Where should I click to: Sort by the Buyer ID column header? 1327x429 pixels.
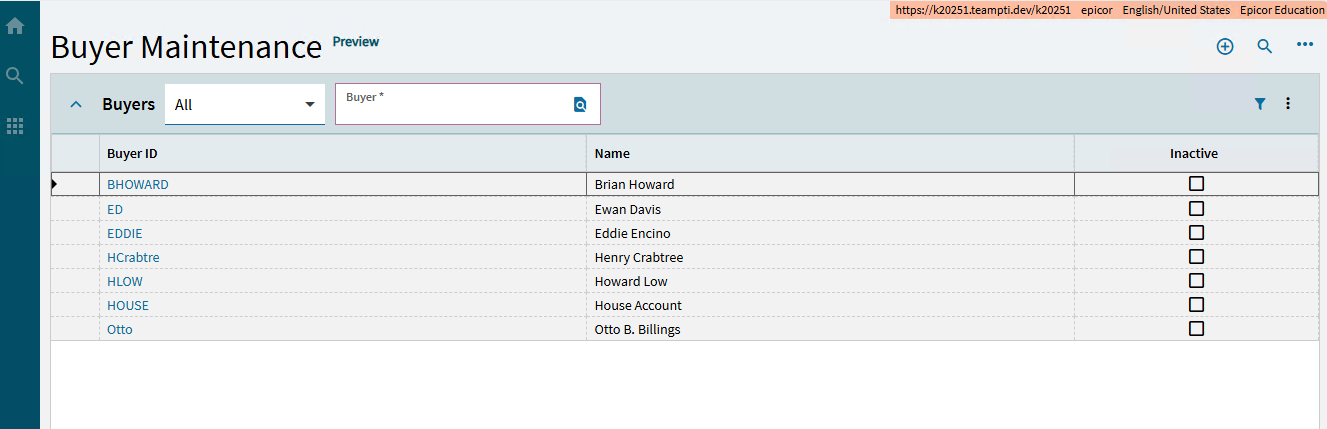point(132,154)
